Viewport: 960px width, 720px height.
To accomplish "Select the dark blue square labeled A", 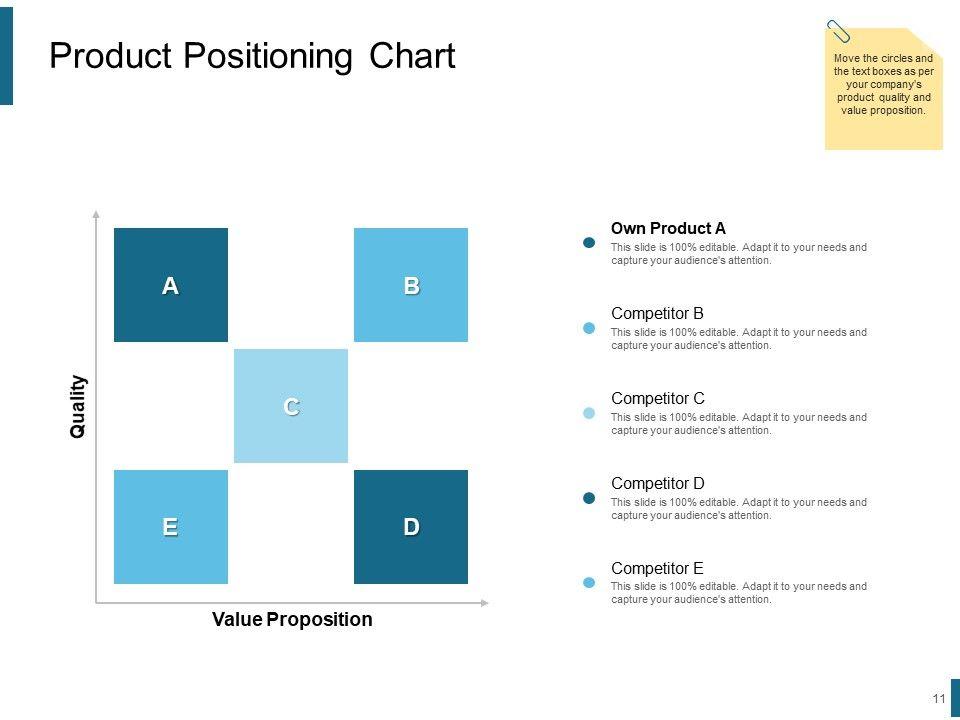I will tap(171, 285).
